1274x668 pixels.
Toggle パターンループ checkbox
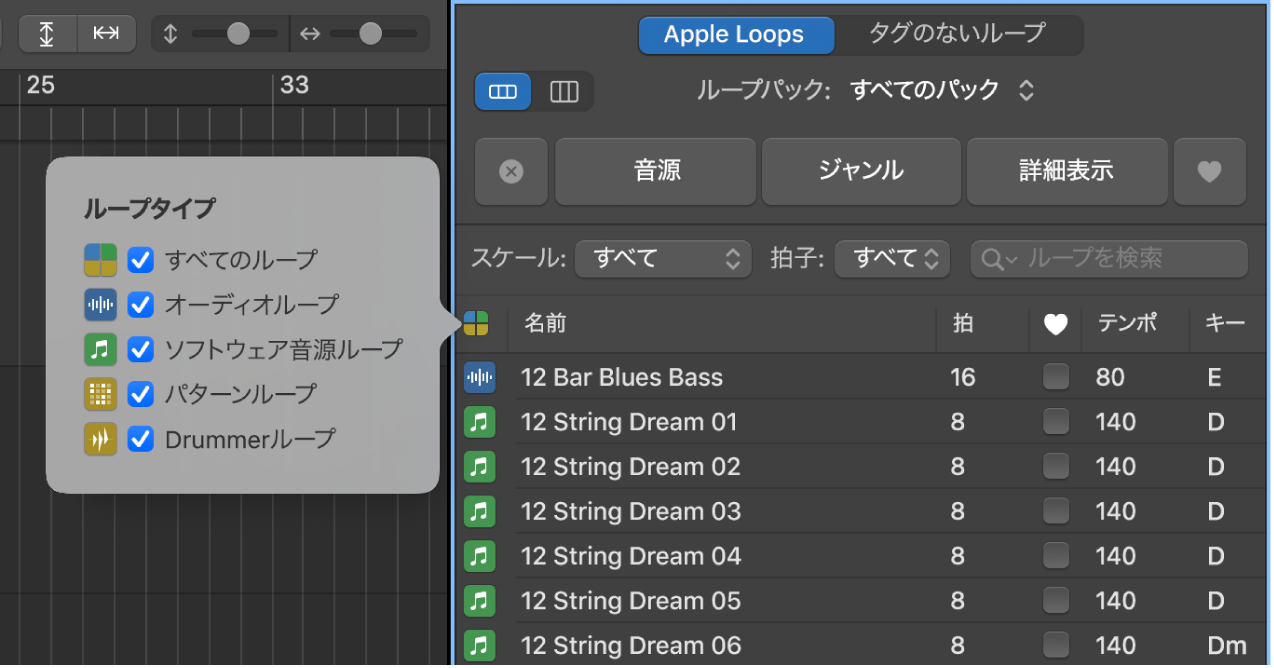(x=141, y=394)
